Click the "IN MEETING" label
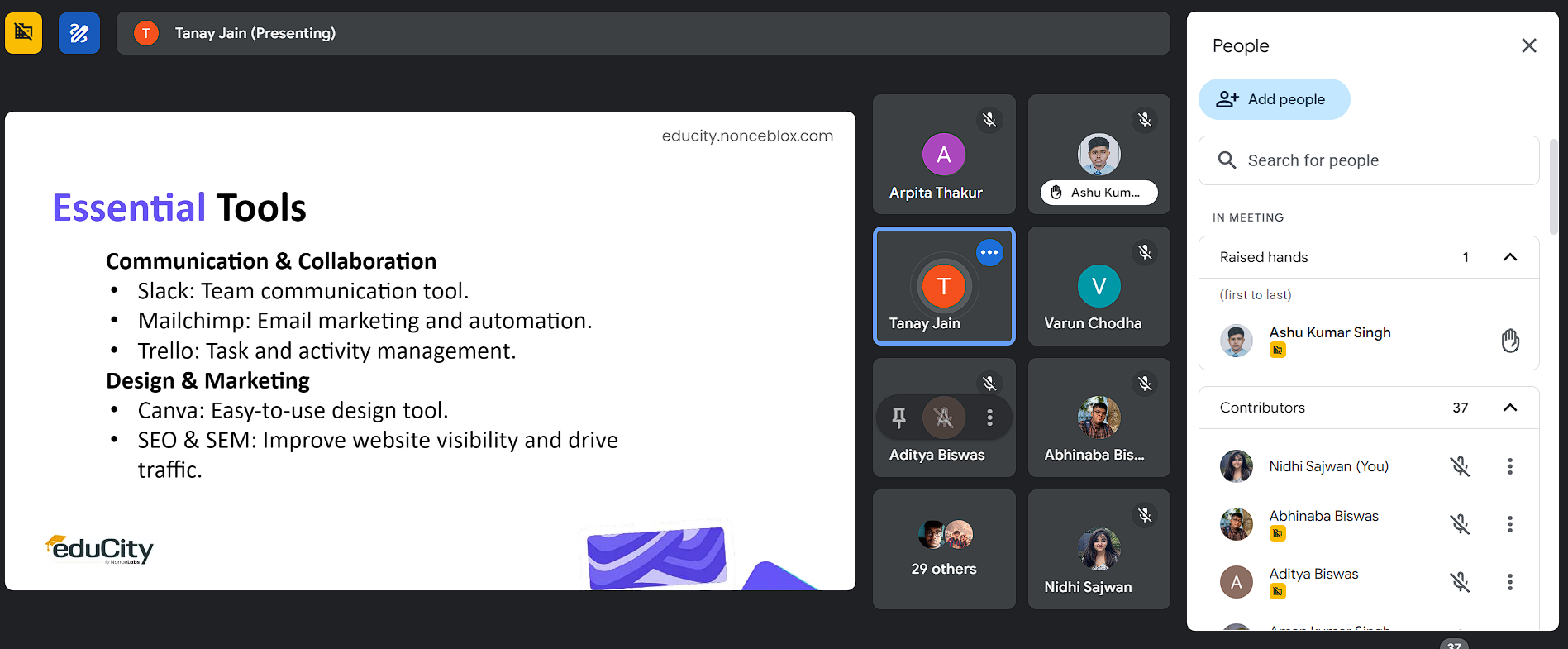This screenshot has height=649, width=1568. pos(1248,217)
